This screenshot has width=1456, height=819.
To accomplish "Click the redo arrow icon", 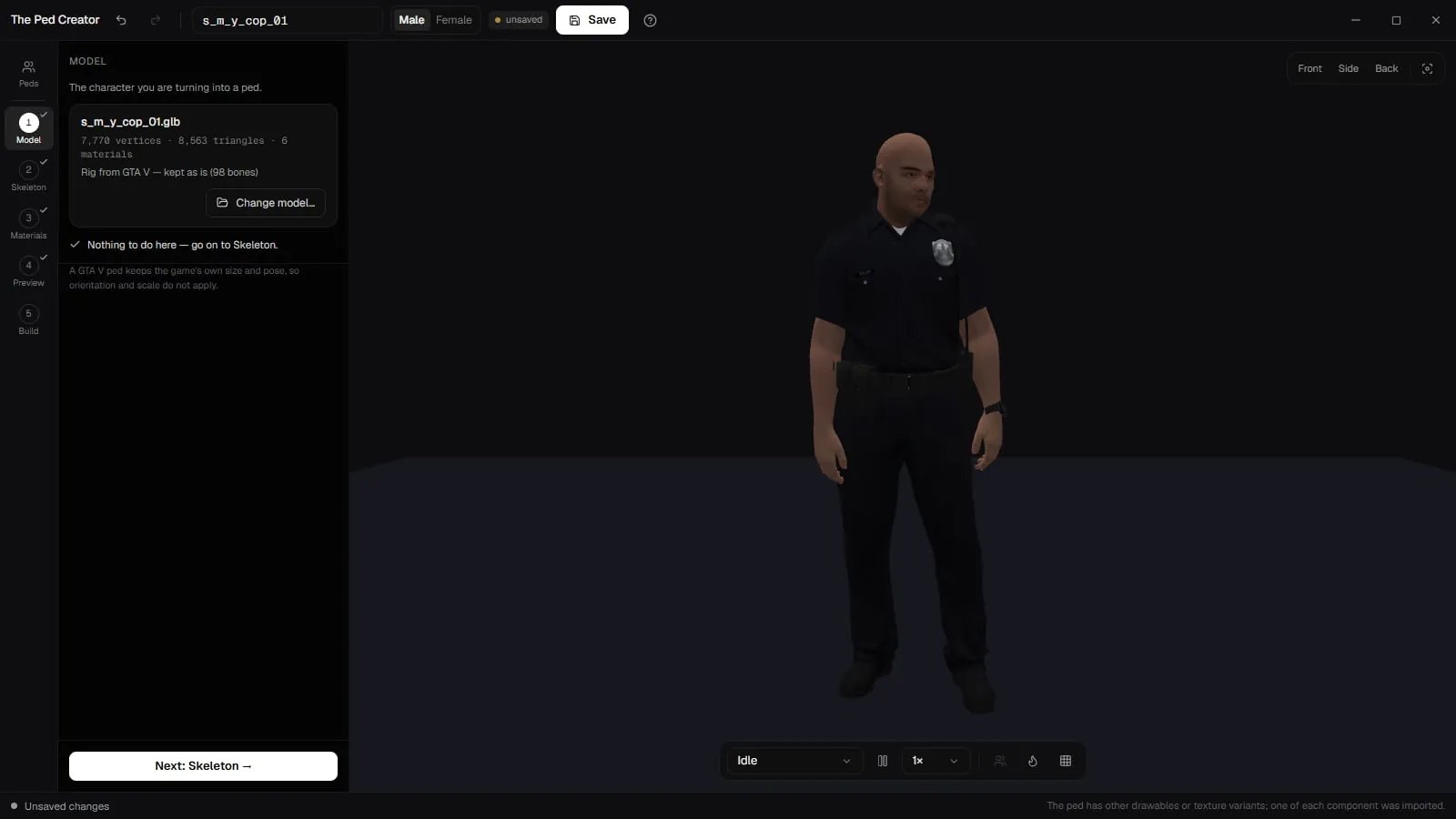I will [x=156, y=20].
